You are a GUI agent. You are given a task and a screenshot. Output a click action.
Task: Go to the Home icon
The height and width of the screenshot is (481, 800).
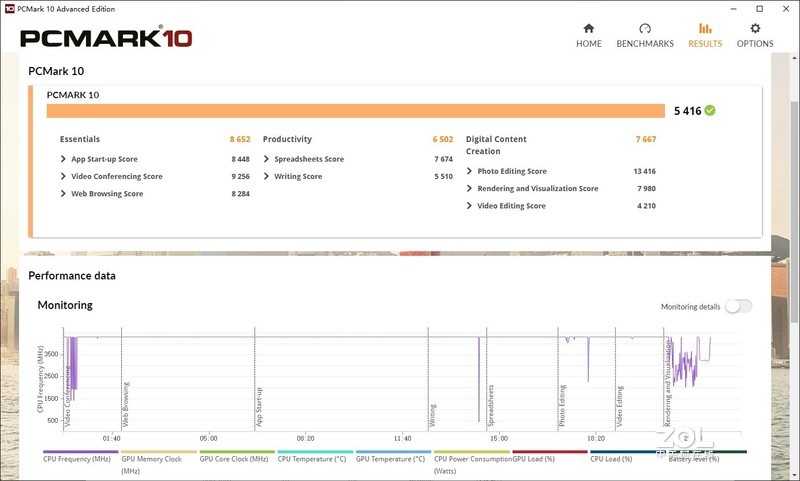coord(589,28)
